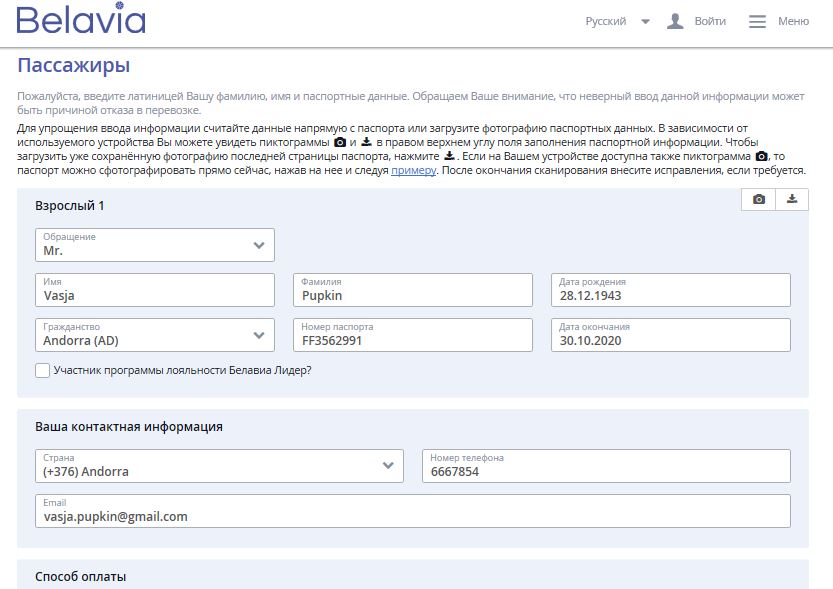Open the Гражданство citizenship dropdown
Screen dimensions: 833x589
(259, 335)
